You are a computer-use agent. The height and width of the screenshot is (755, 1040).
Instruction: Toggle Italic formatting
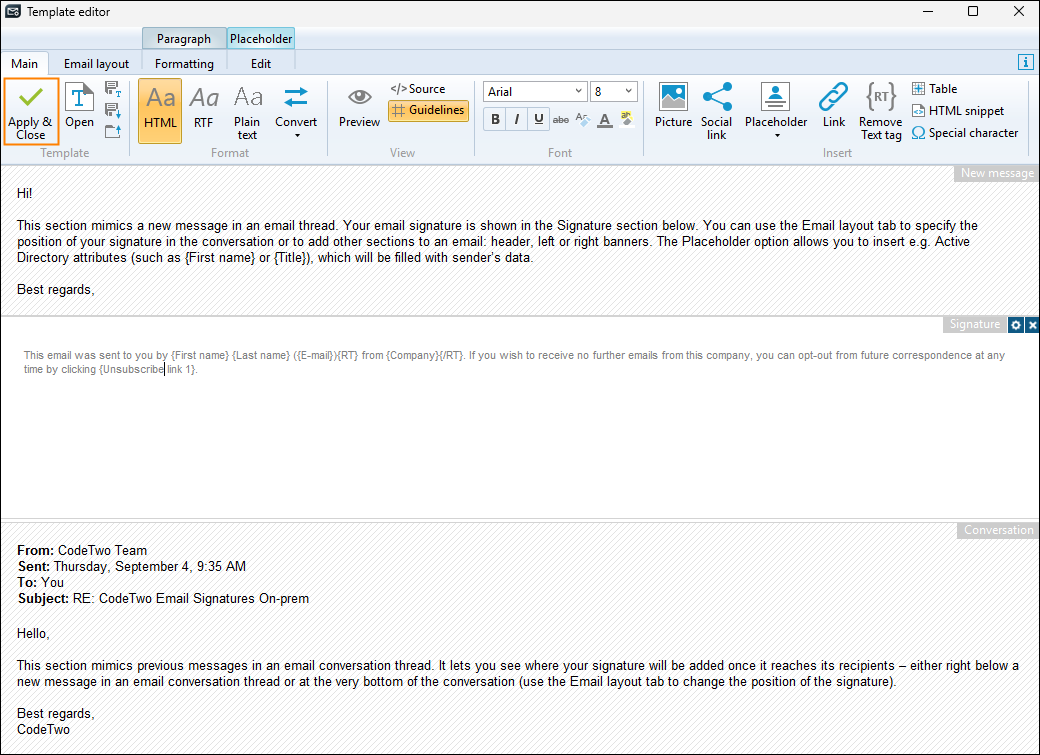tap(517, 120)
